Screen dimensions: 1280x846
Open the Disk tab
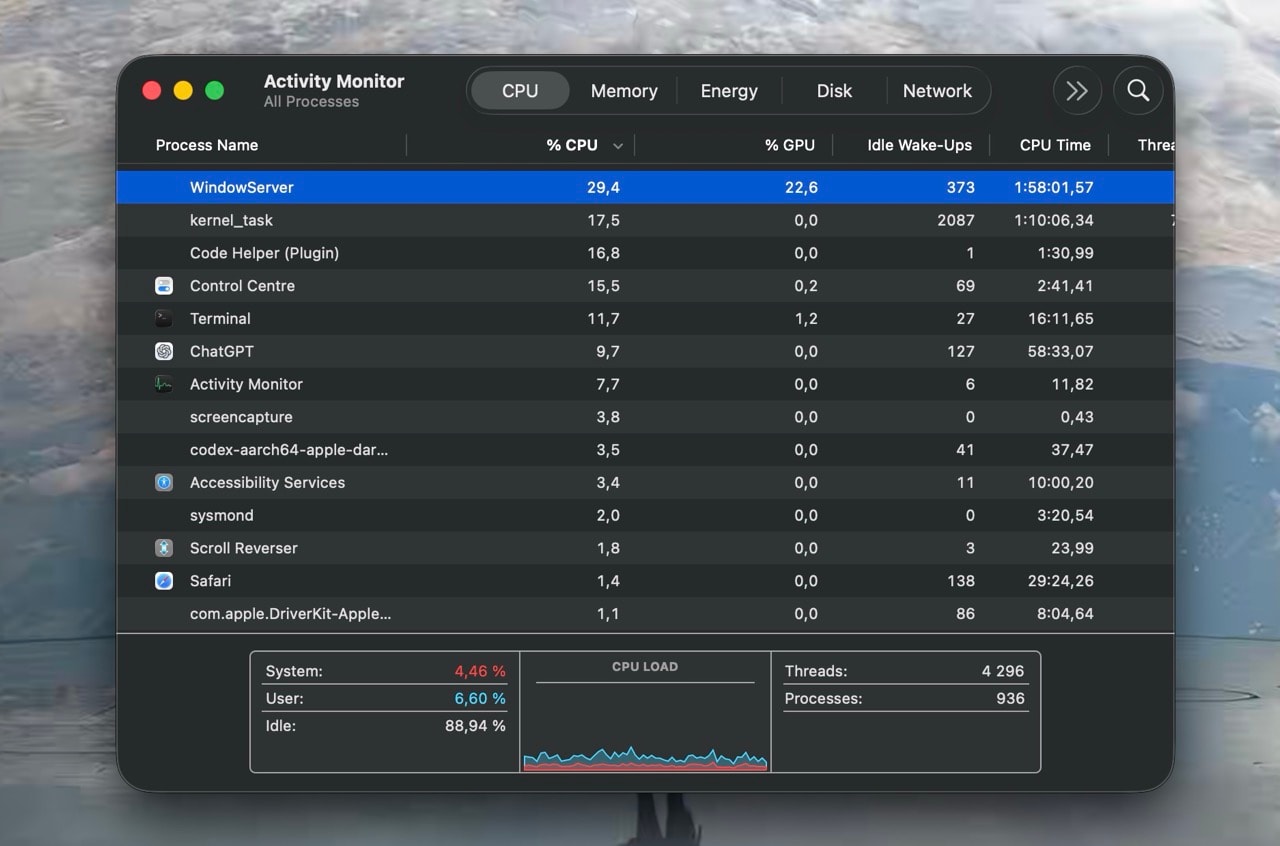point(834,91)
